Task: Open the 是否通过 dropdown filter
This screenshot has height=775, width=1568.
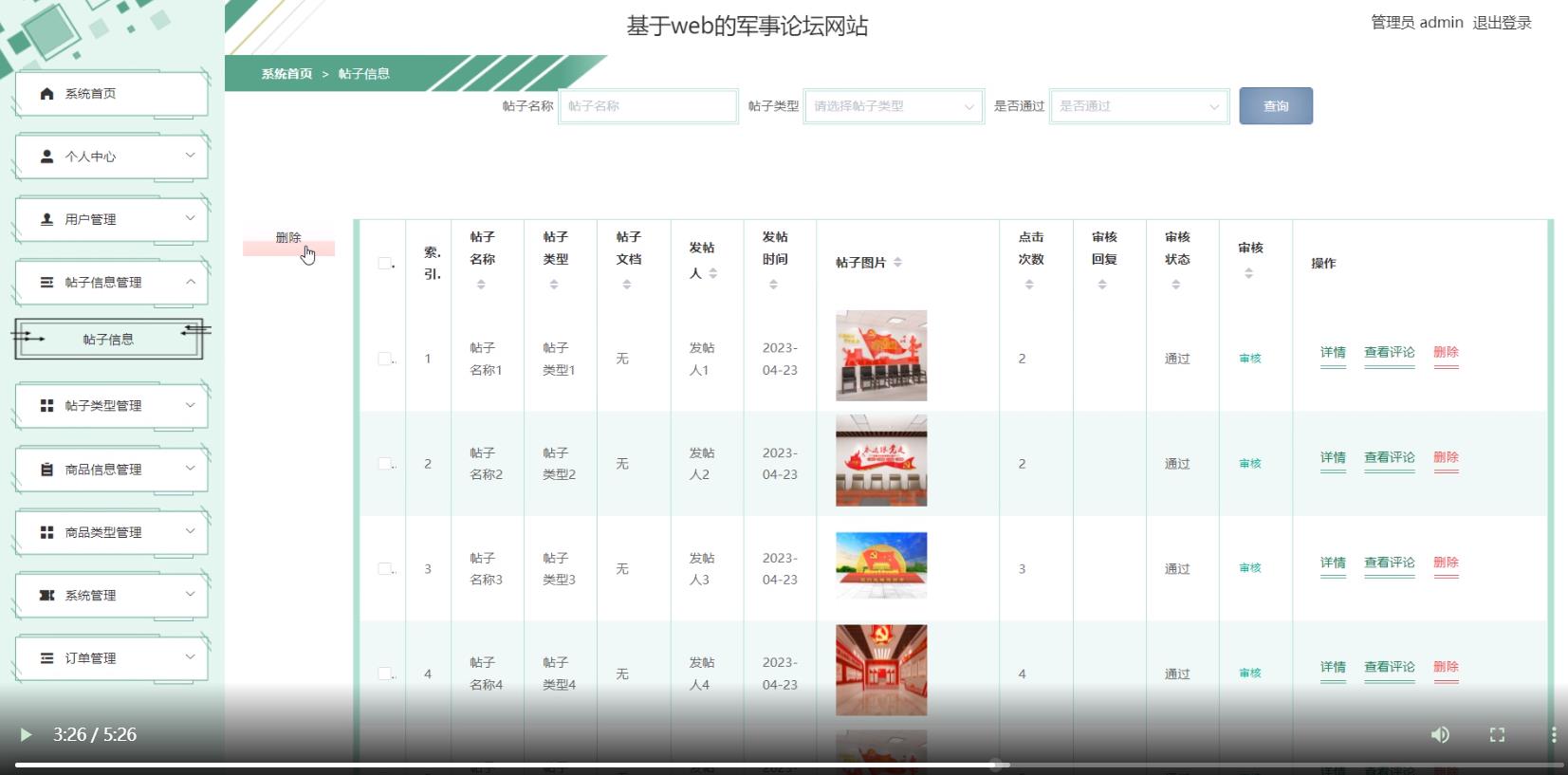Action: coord(1139,106)
